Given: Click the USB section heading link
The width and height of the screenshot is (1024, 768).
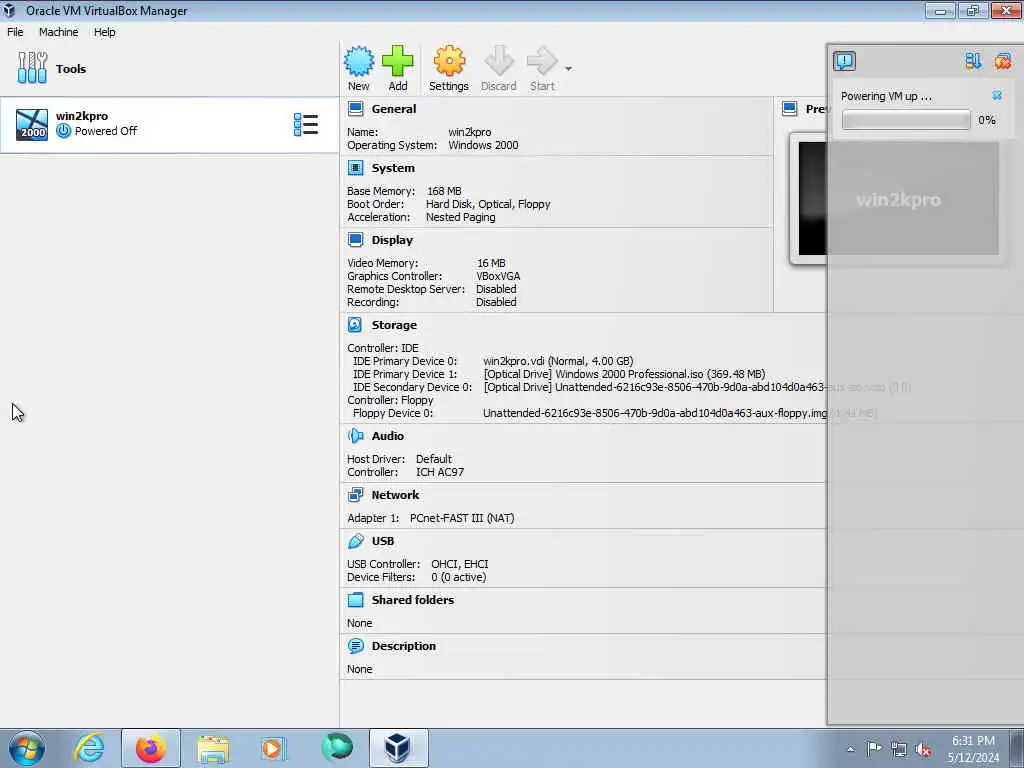Looking at the screenshot, I should click(383, 541).
